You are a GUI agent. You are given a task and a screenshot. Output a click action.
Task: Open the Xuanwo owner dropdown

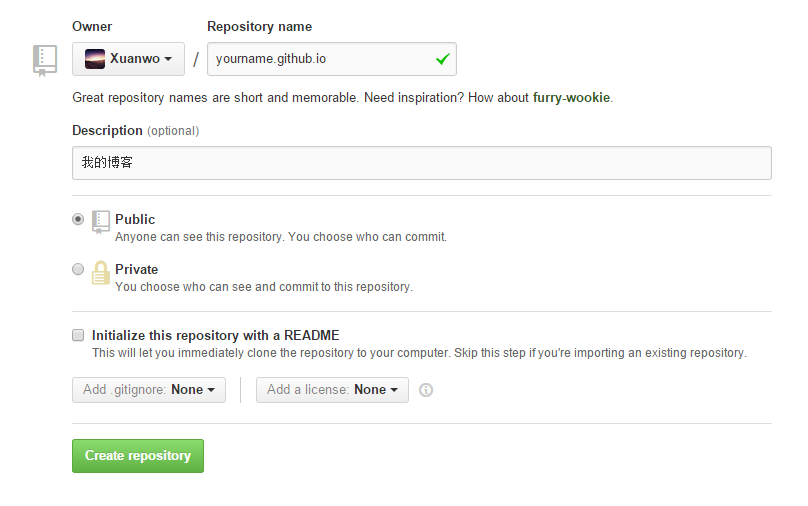click(x=128, y=59)
